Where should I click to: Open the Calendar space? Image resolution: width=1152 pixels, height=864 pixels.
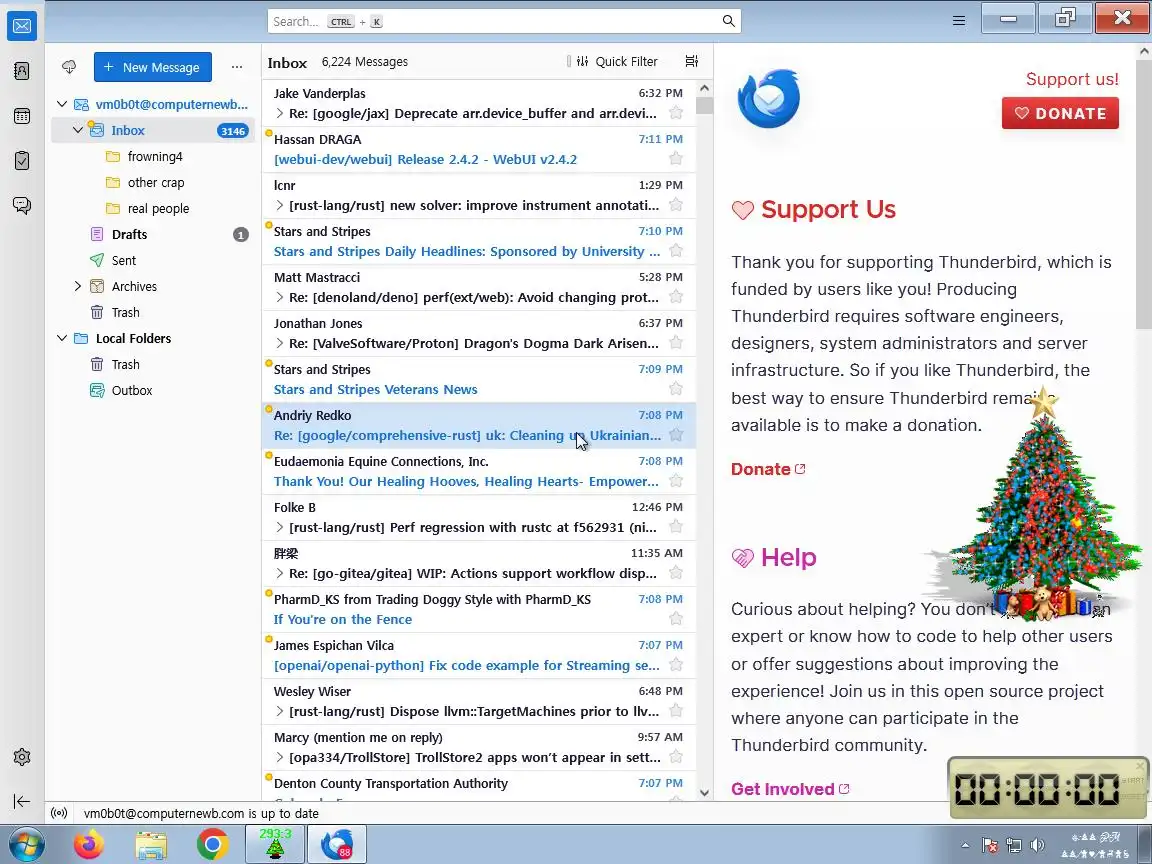[x=22, y=116]
